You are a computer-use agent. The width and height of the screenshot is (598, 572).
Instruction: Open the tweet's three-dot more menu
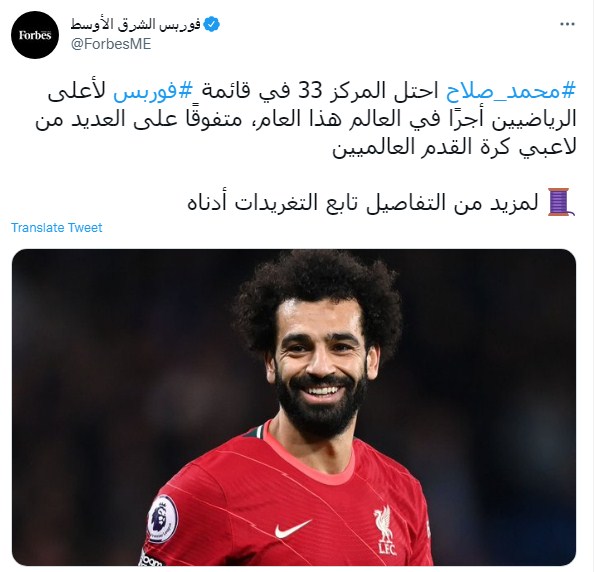click(x=567, y=24)
